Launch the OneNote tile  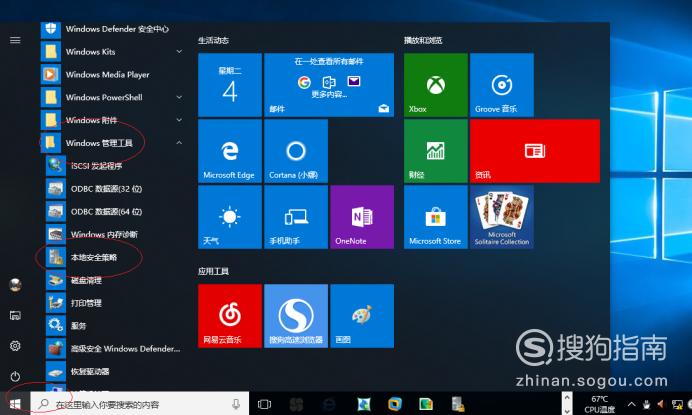[x=362, y=217]
